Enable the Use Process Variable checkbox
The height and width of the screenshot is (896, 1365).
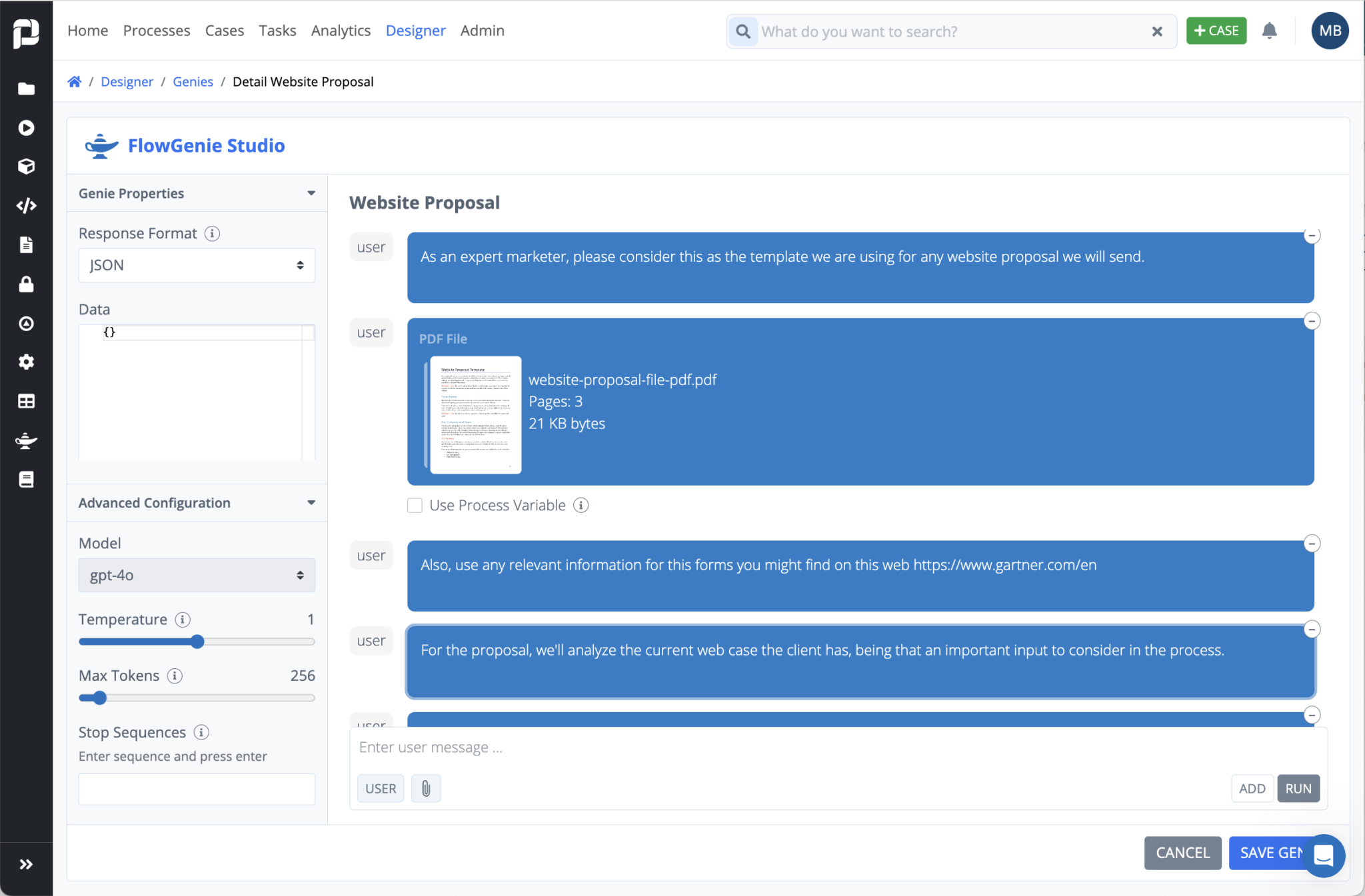click(414, 505)
